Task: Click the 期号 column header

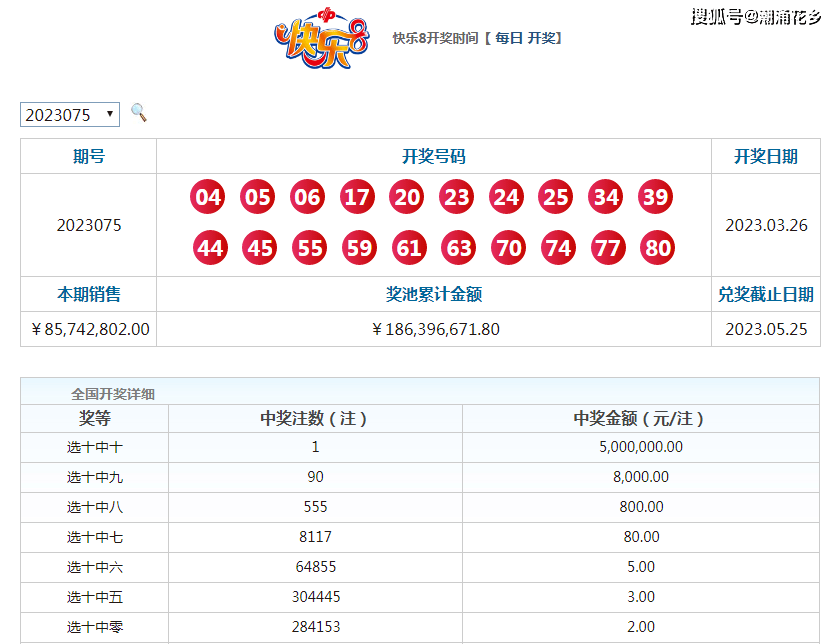Action: [89, 156]
